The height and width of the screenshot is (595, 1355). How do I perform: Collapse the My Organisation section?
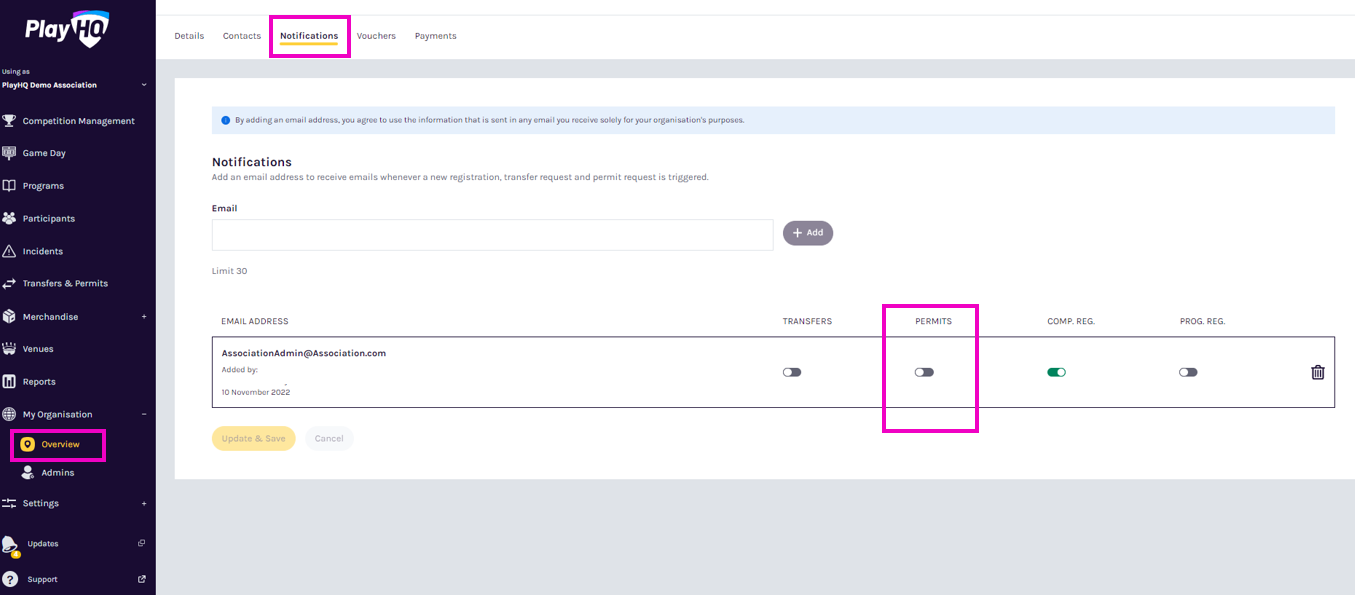(x=143, y=414)
